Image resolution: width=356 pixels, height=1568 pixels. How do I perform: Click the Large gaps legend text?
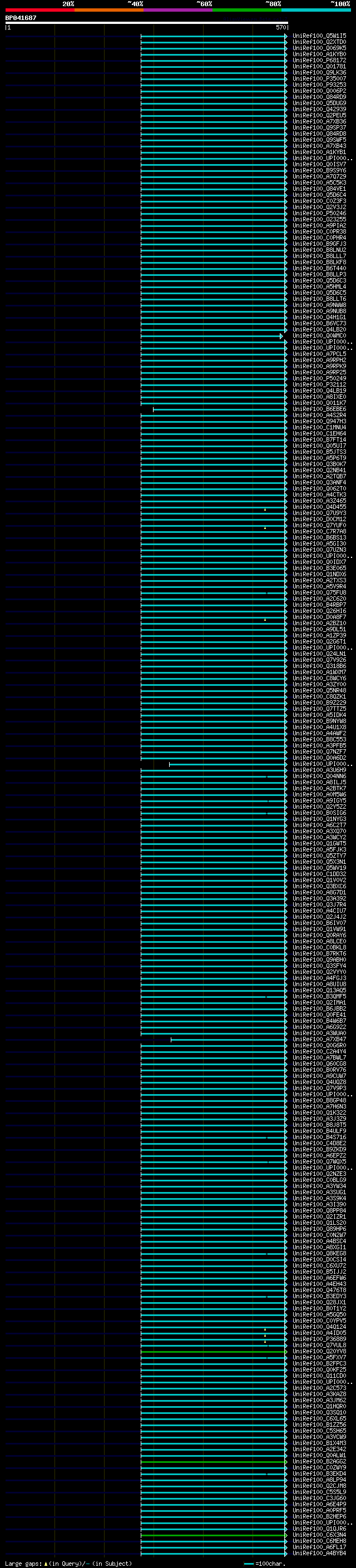[x=23, y=1564]
